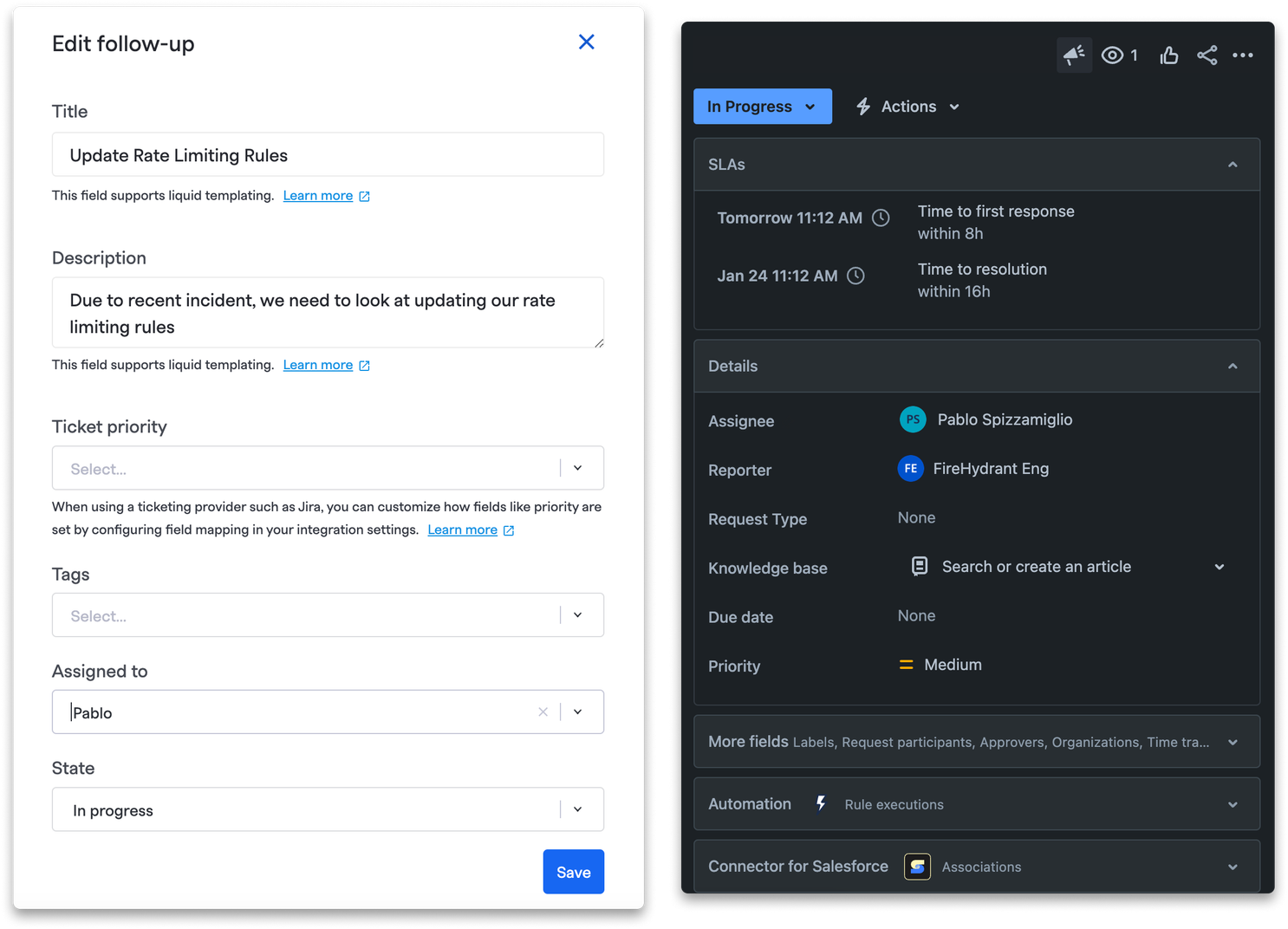
Task: Click clock icon beside Jan 24 11:12 AM
Action: [x=855, y=276]
